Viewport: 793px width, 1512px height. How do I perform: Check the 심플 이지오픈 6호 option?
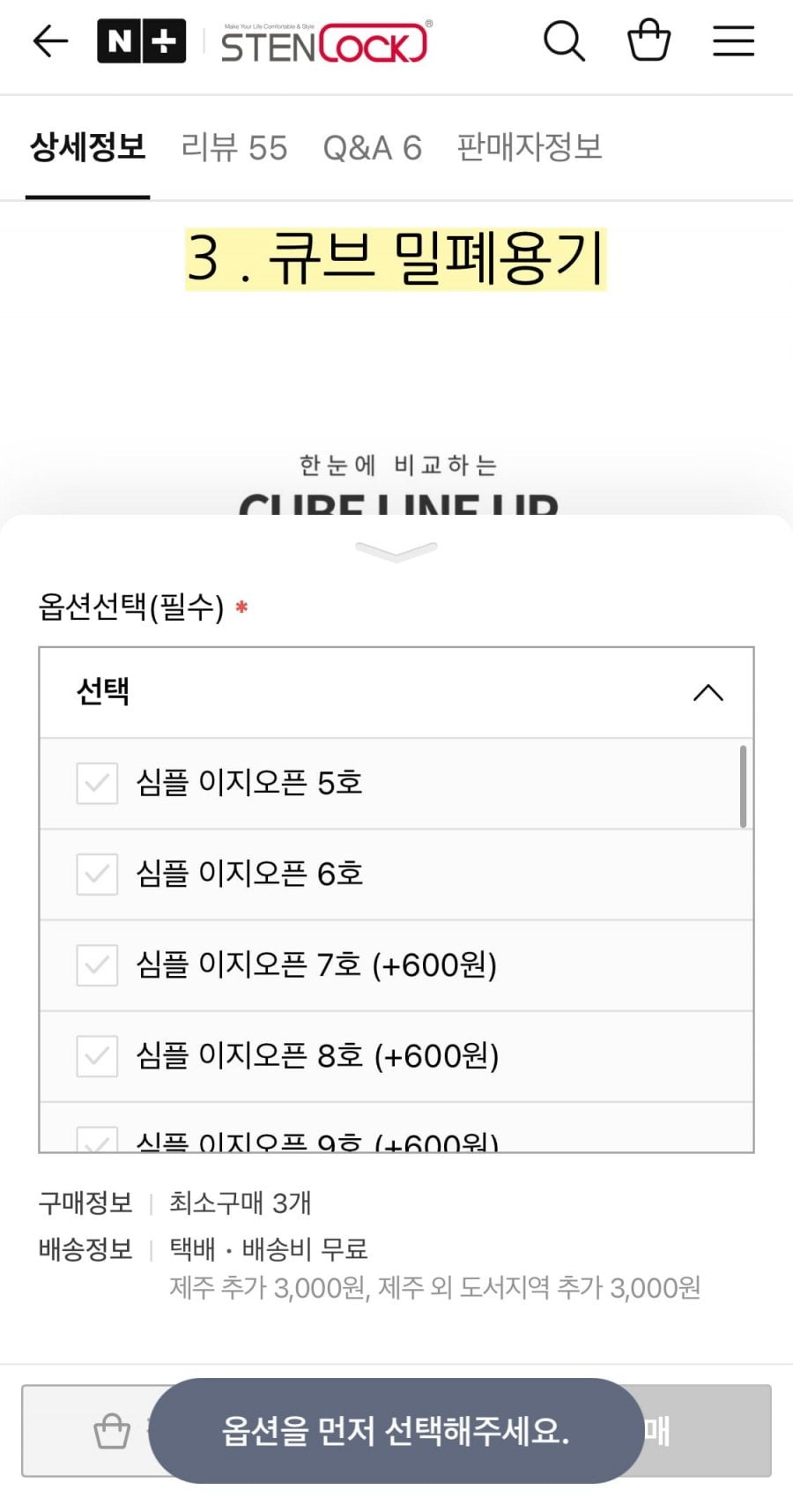point(97,874)
